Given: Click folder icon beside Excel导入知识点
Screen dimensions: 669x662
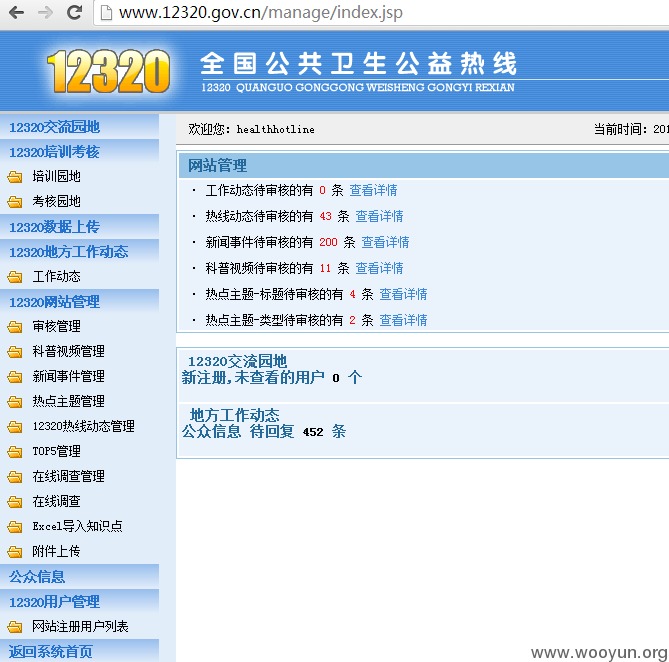Looking at the screenshot, I should click(x=15, y=527).
